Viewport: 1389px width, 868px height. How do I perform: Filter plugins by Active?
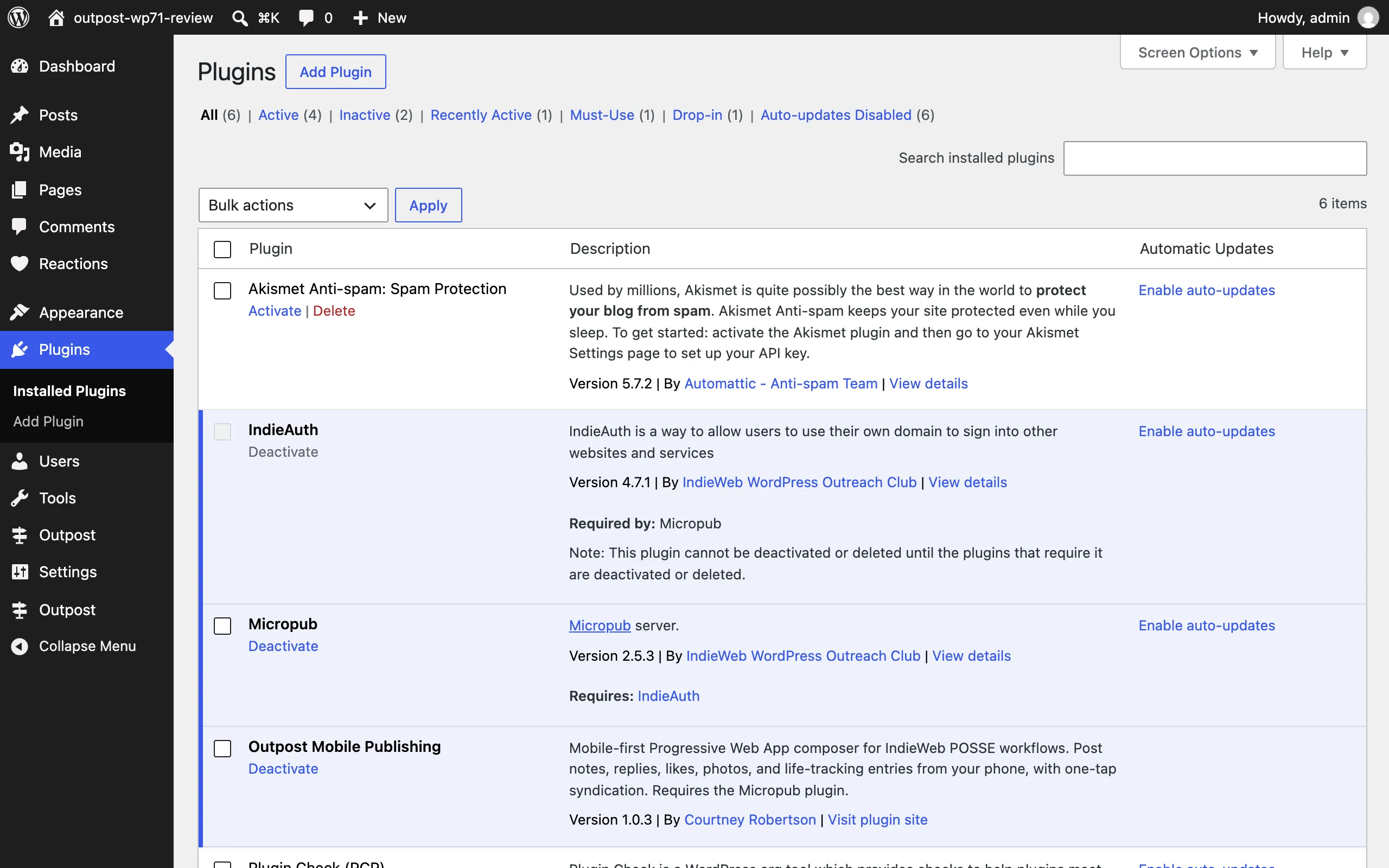click(278, 115)
